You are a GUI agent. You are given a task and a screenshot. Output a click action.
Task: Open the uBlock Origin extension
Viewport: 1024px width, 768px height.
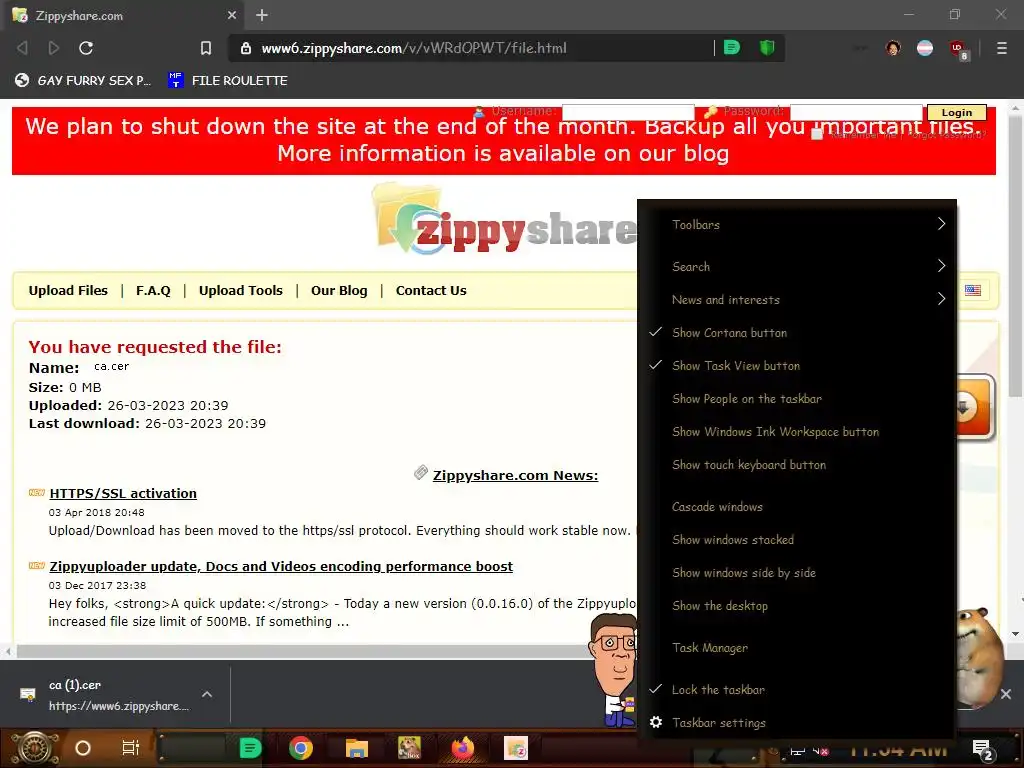pyautogui.click(x=958, y=49)
